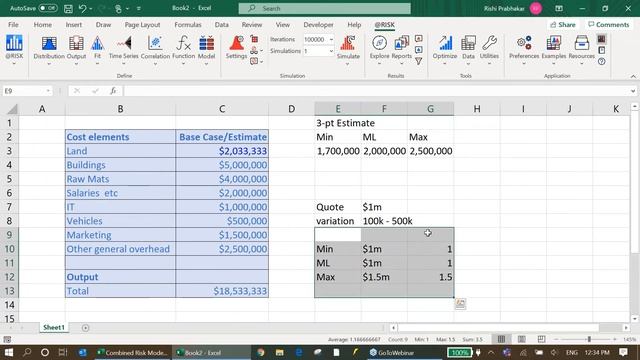The height and width of the screenshot is (360, 640).
Task: Expand the Undo history dropdown arrow
Action: click(91, 8)
